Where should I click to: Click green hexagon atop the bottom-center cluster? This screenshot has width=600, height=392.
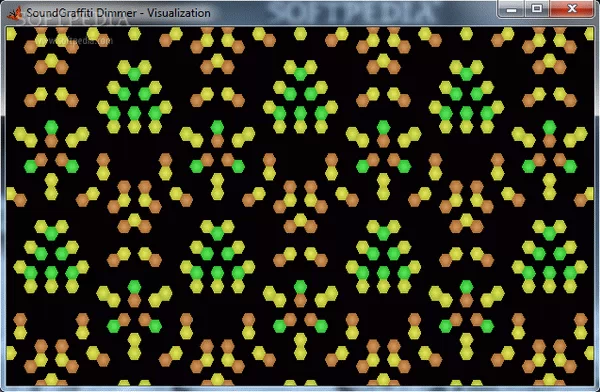click(x=300, y=287)
